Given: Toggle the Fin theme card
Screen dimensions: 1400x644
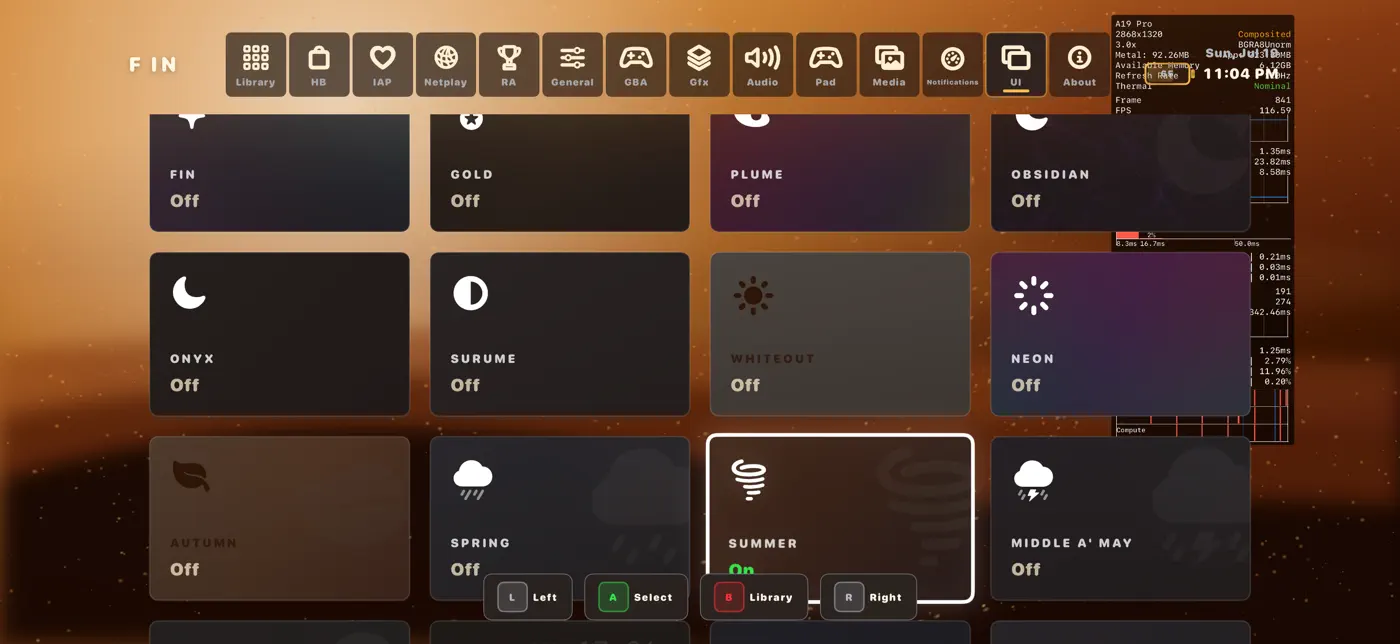Looking at the screenshot, I should pos(280,173).
